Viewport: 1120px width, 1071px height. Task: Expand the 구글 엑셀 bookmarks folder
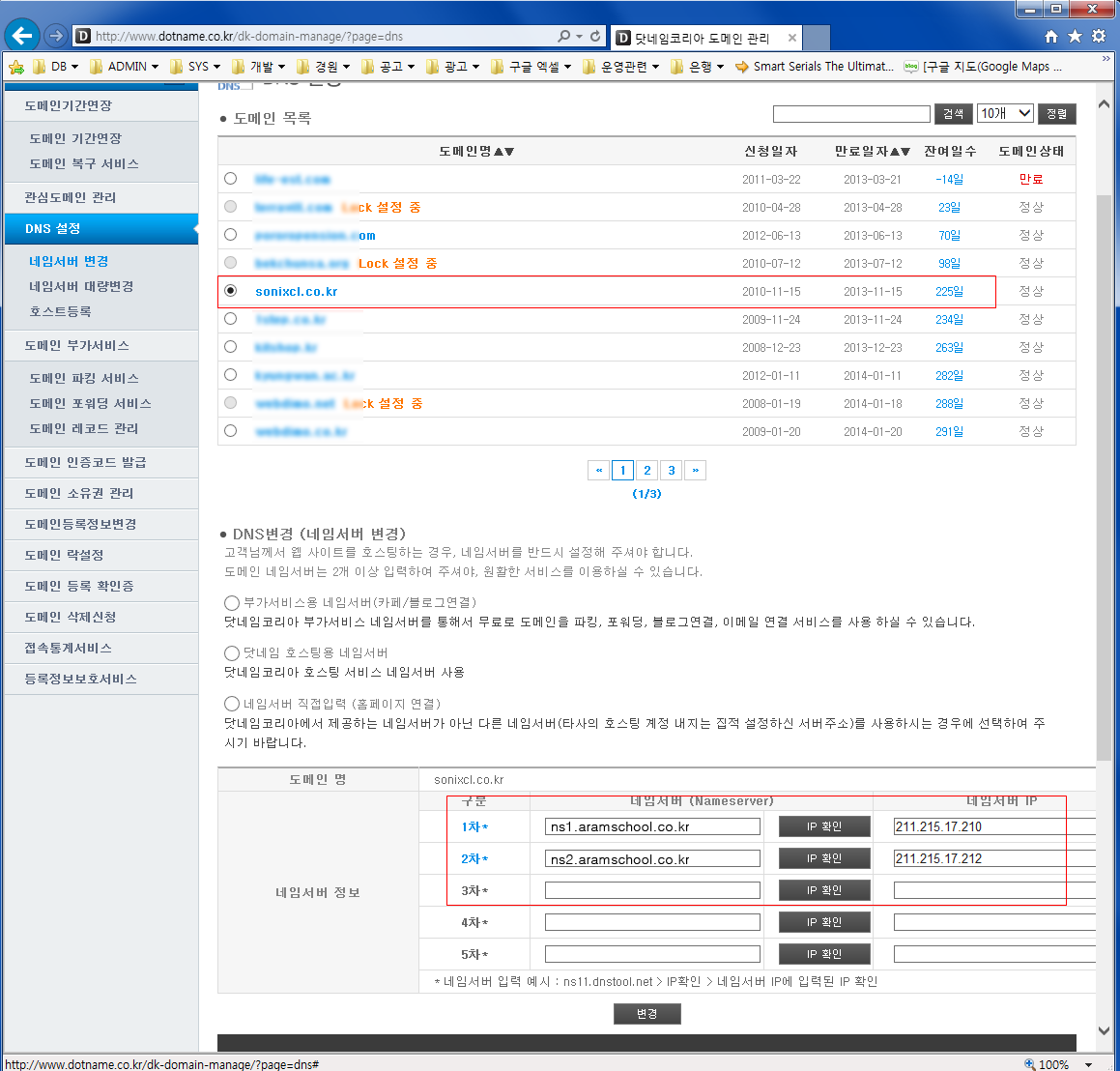coord(531,67)
